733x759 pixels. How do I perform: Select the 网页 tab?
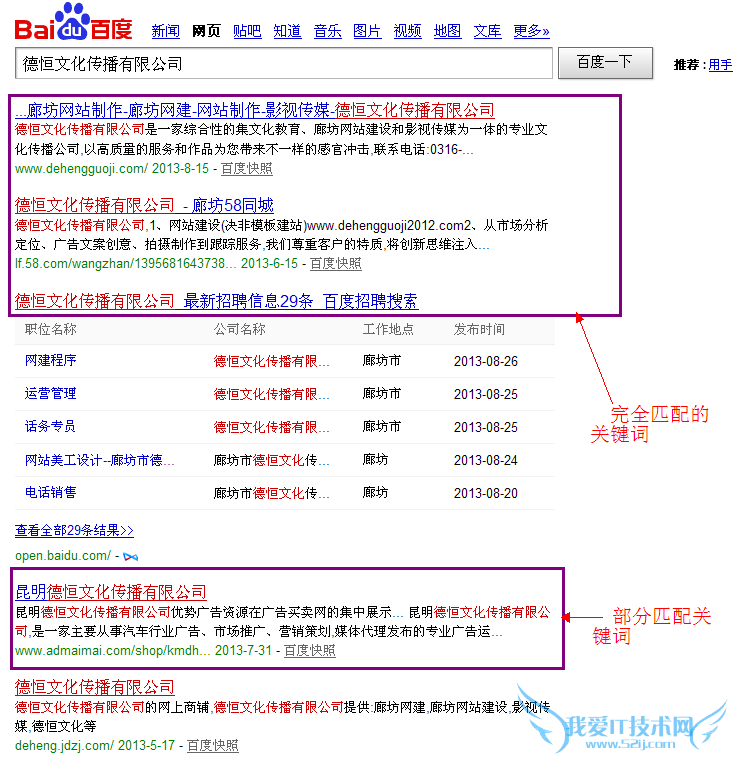pos(206,31)
